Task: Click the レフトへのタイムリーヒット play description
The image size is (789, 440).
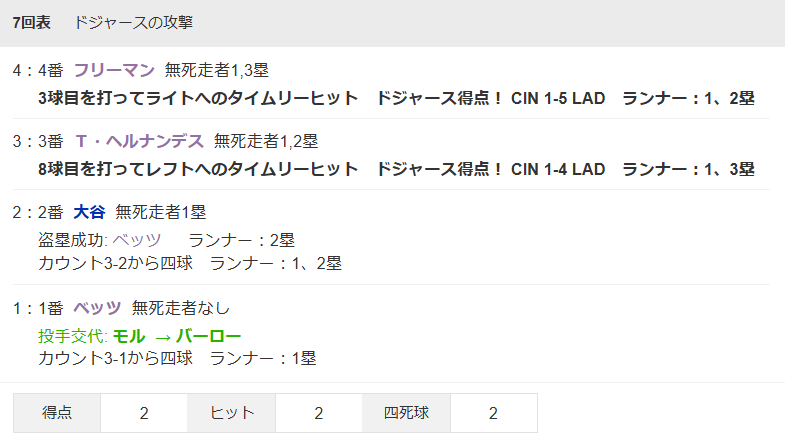Action: (197, 169)
